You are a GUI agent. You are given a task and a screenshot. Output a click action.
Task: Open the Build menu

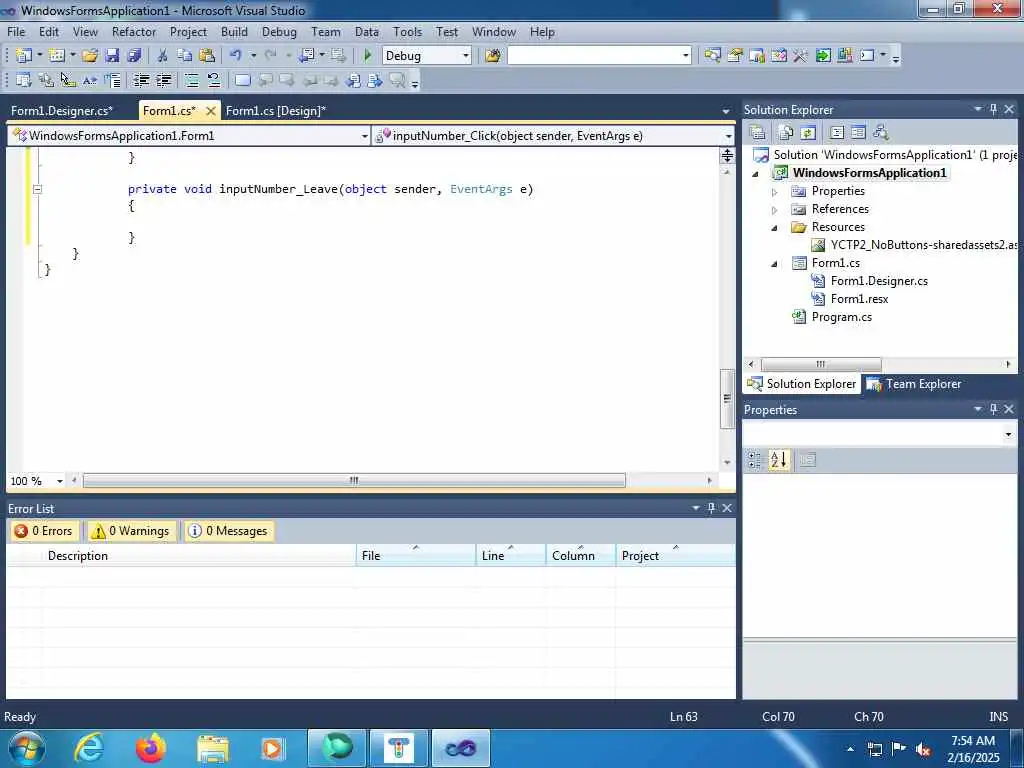click(x=234, y=32)
